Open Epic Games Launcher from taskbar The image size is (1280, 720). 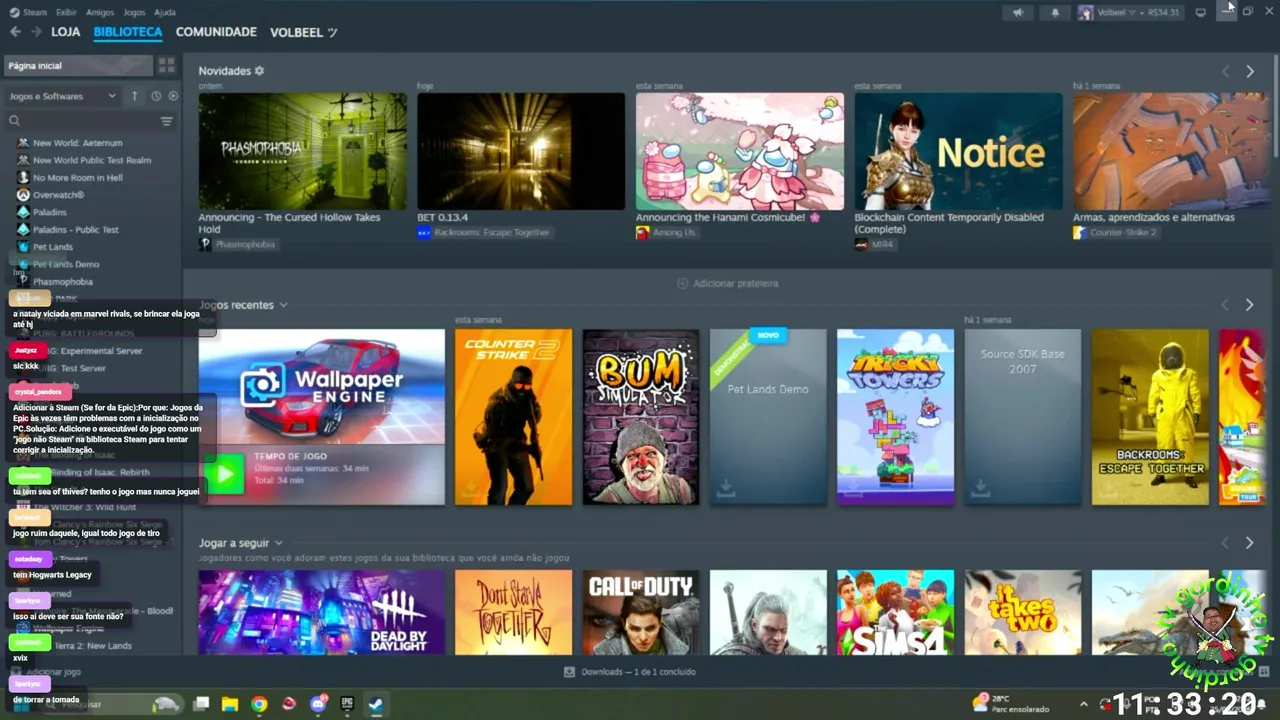(x=347, y=704)
